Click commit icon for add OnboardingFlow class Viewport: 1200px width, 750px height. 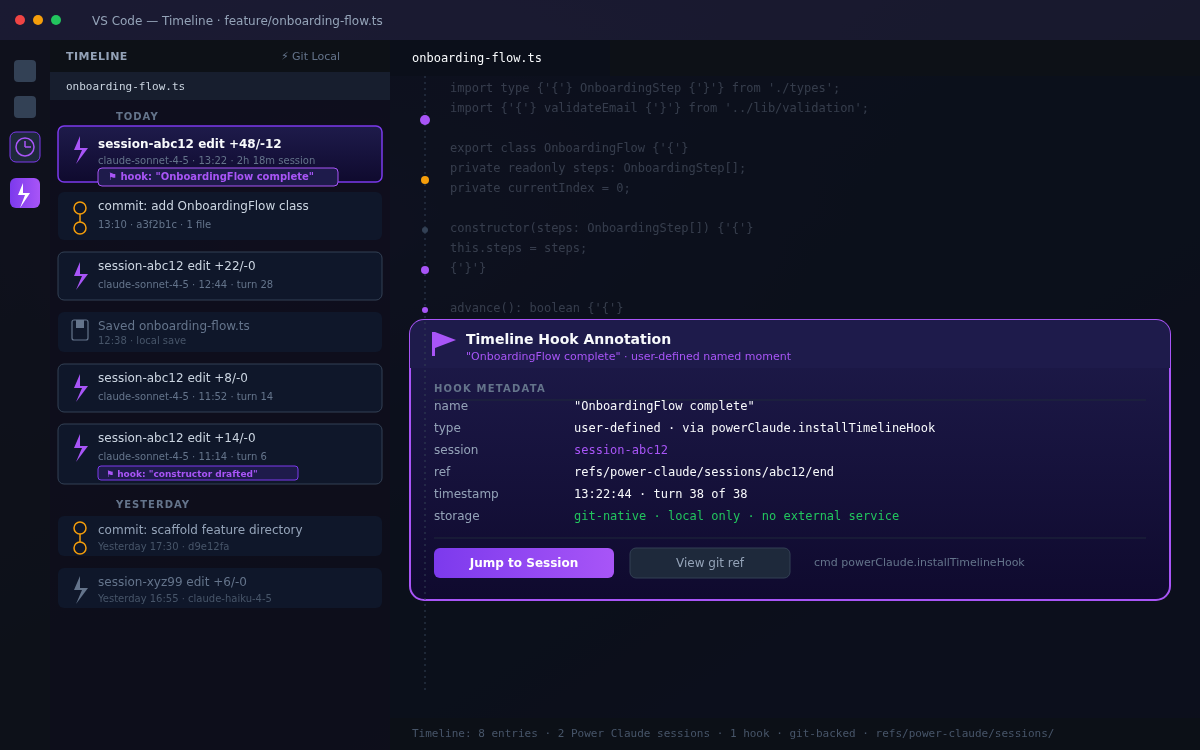tap(80, 218)
